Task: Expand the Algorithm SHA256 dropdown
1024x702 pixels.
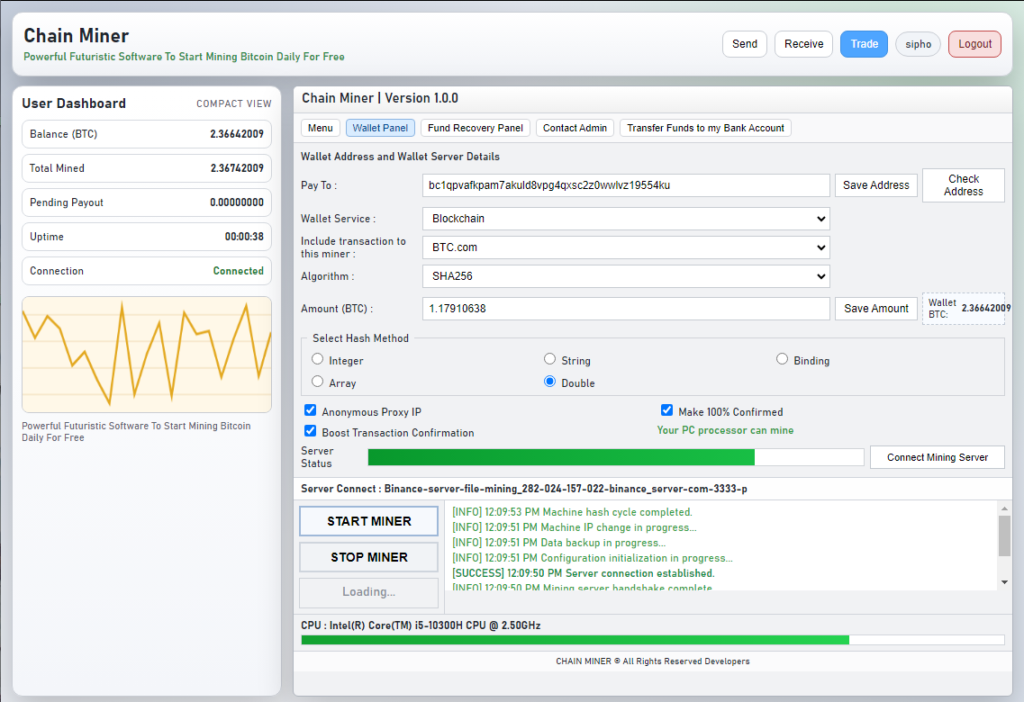Action: [x=626, y=276]
